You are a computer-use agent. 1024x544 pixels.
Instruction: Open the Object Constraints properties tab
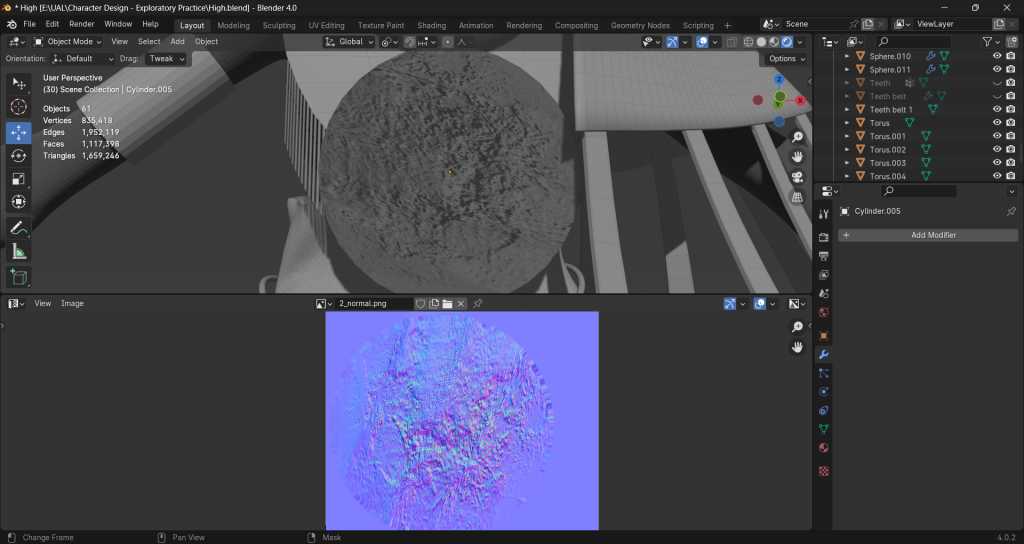tap(824, 411)
